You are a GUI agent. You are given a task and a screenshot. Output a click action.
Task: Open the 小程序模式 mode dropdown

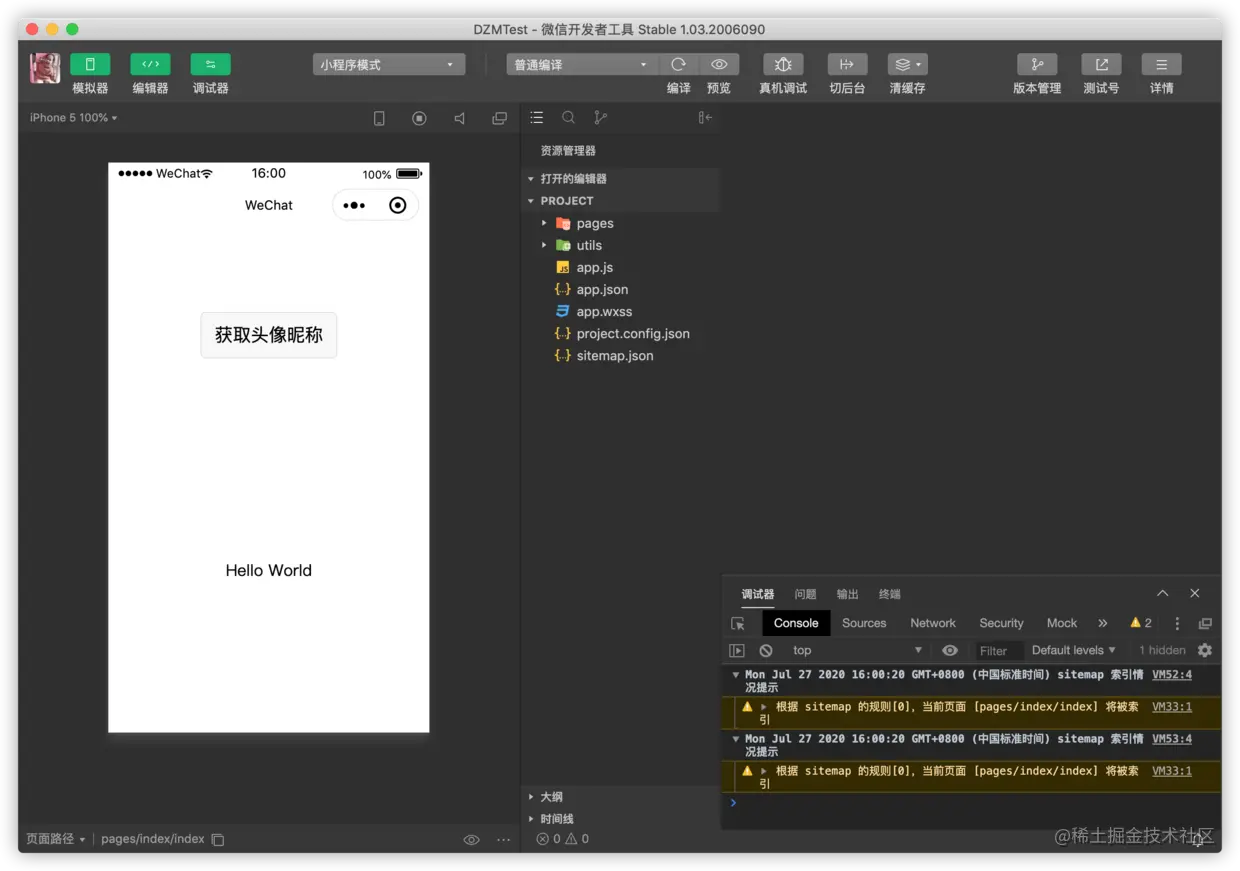point(389,65)
